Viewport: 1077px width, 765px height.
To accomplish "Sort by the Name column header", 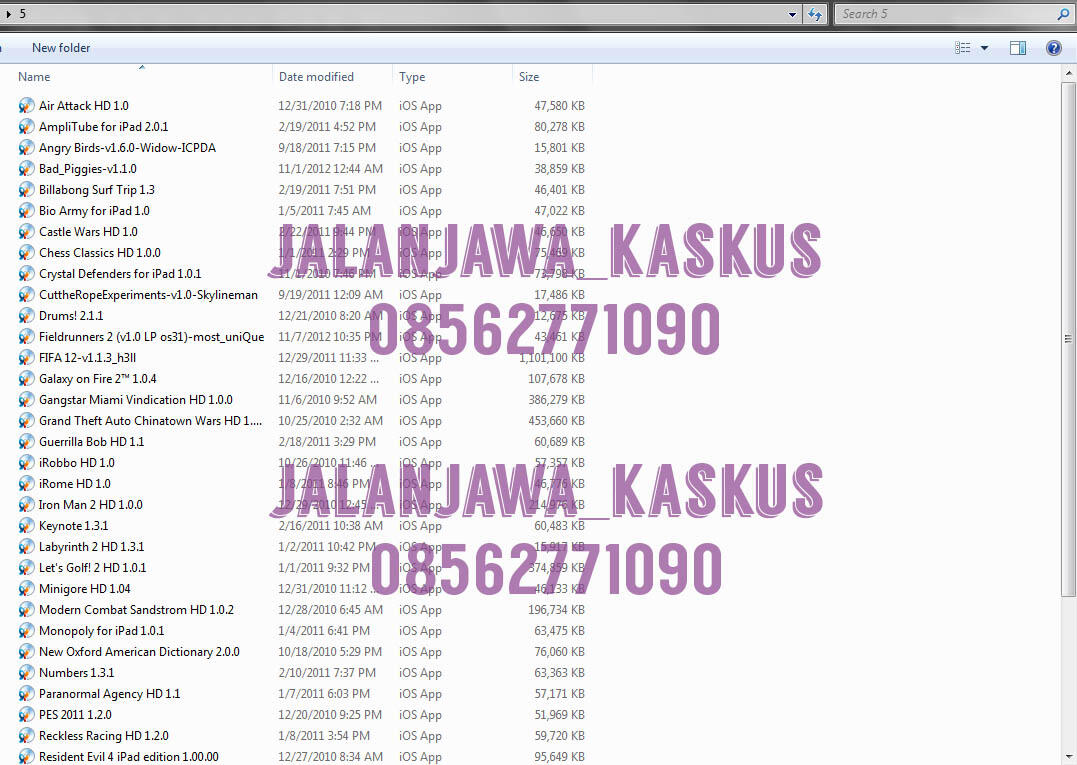I will [x=34, y=77].
